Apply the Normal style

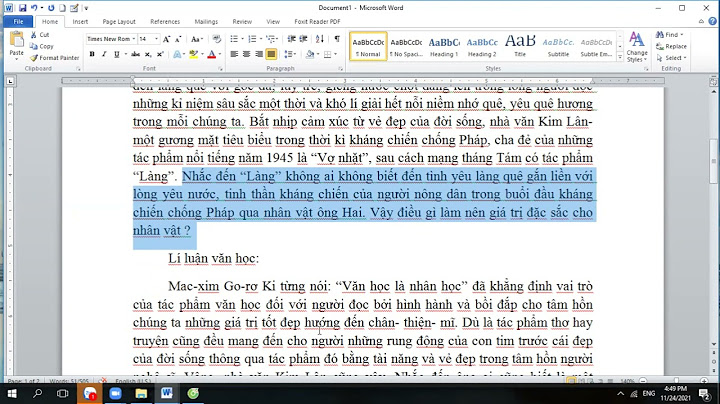click(x=368, y=46)
